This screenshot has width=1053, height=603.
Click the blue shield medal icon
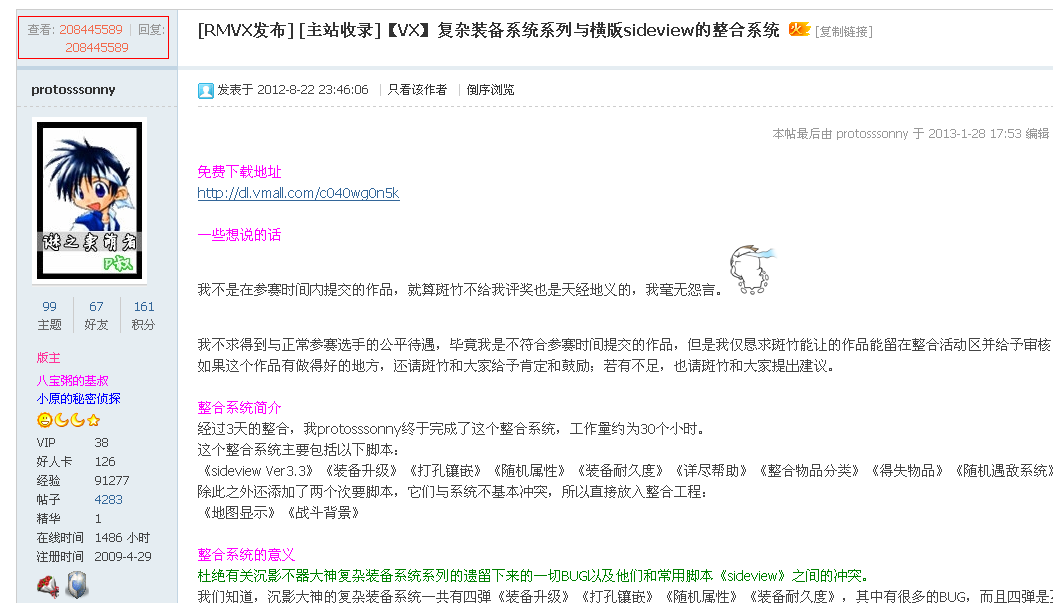click(x=77, y=585)
